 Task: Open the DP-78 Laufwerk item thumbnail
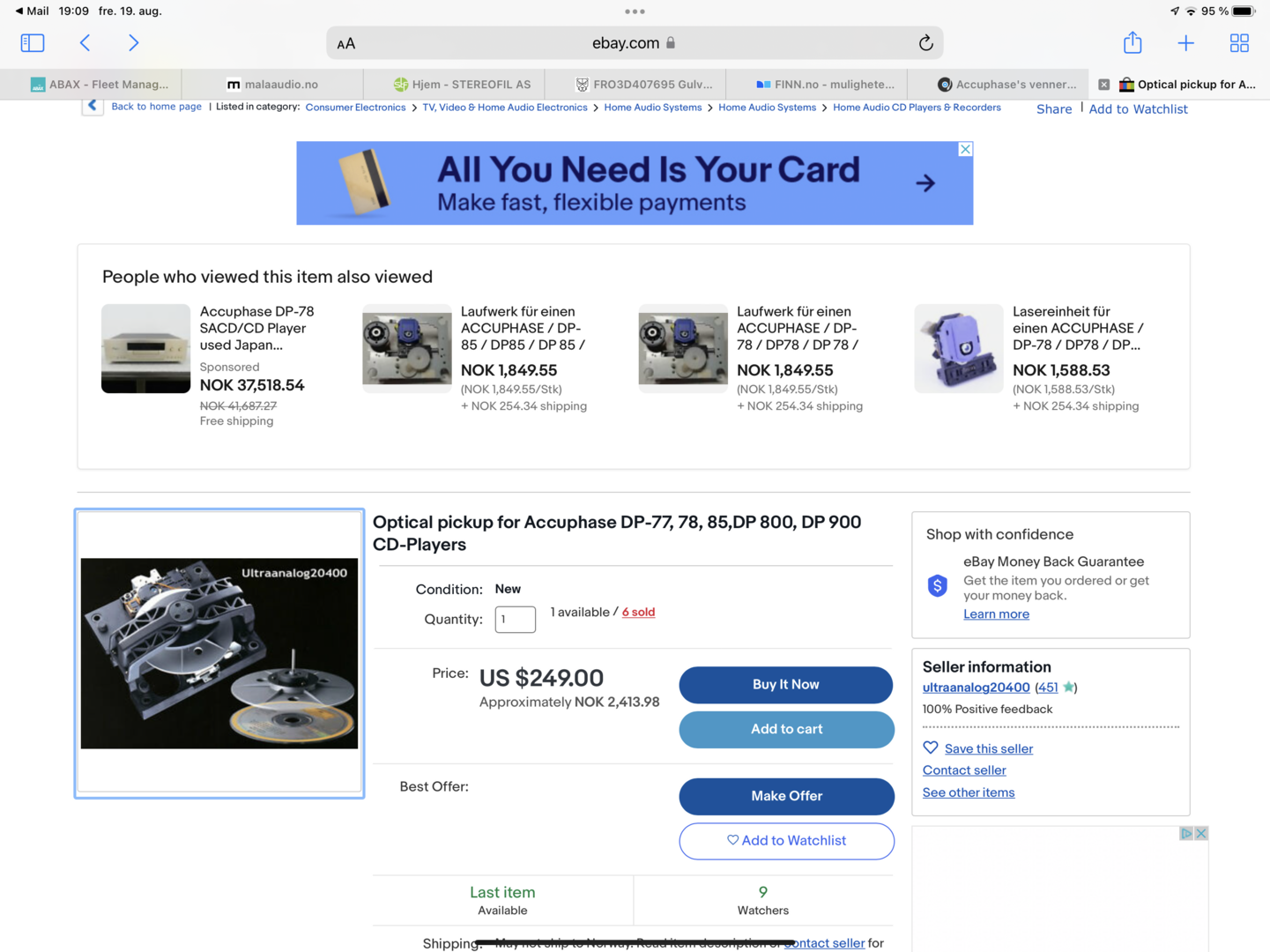tap(683, 348)
